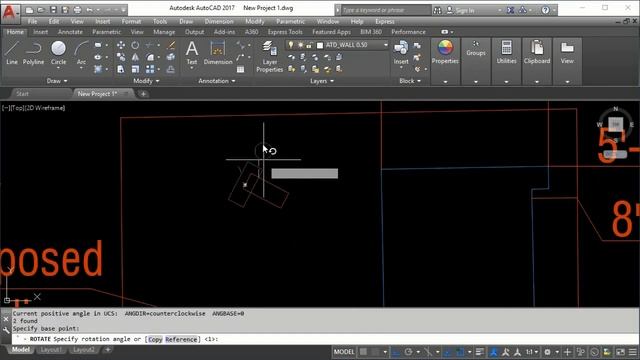Expand the Groups panel arrow
The width and height of the screenshot is (640, 360).
[x=476, y=82]
